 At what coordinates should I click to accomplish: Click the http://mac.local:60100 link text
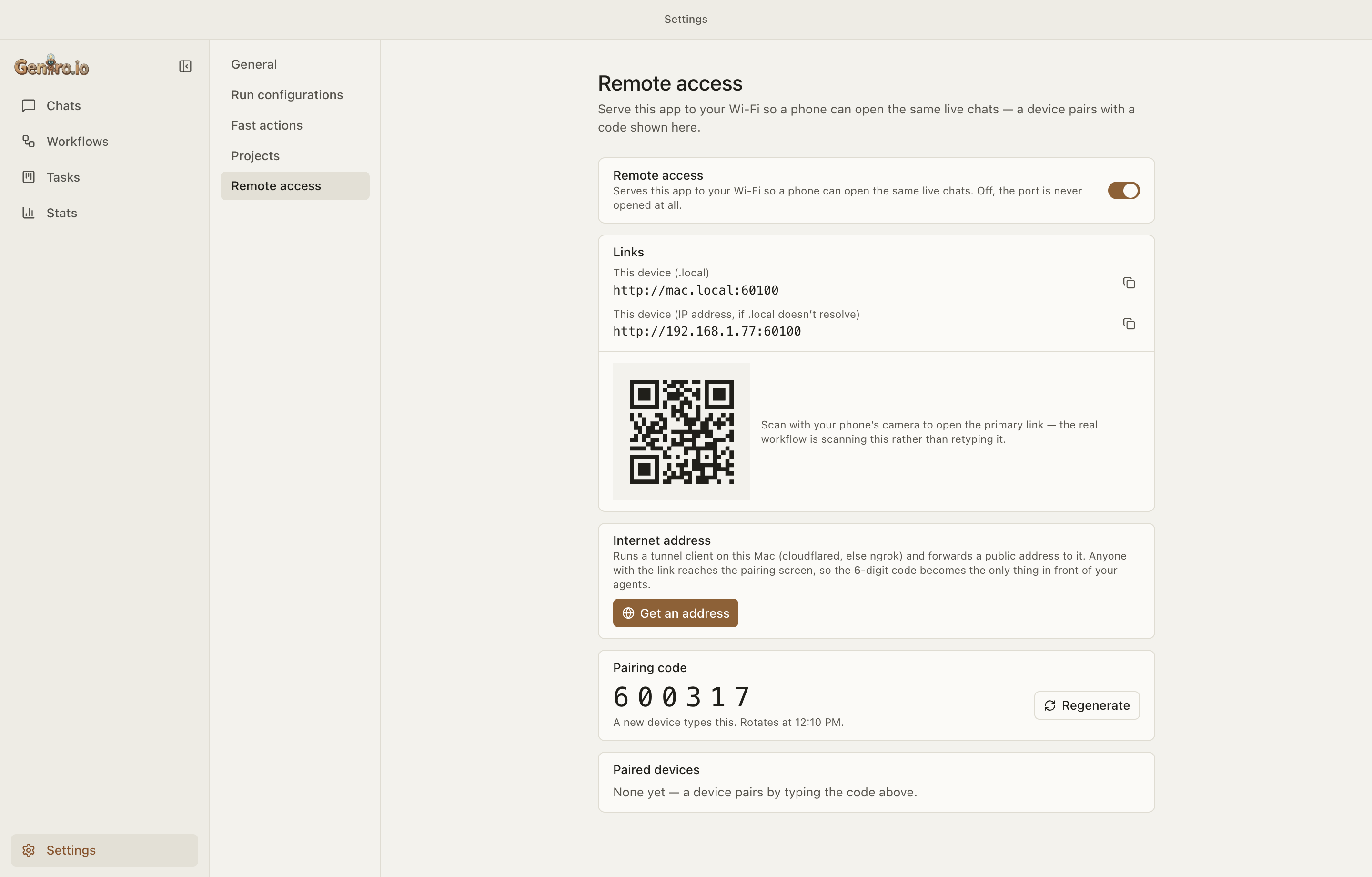click(x=696, y=290)
